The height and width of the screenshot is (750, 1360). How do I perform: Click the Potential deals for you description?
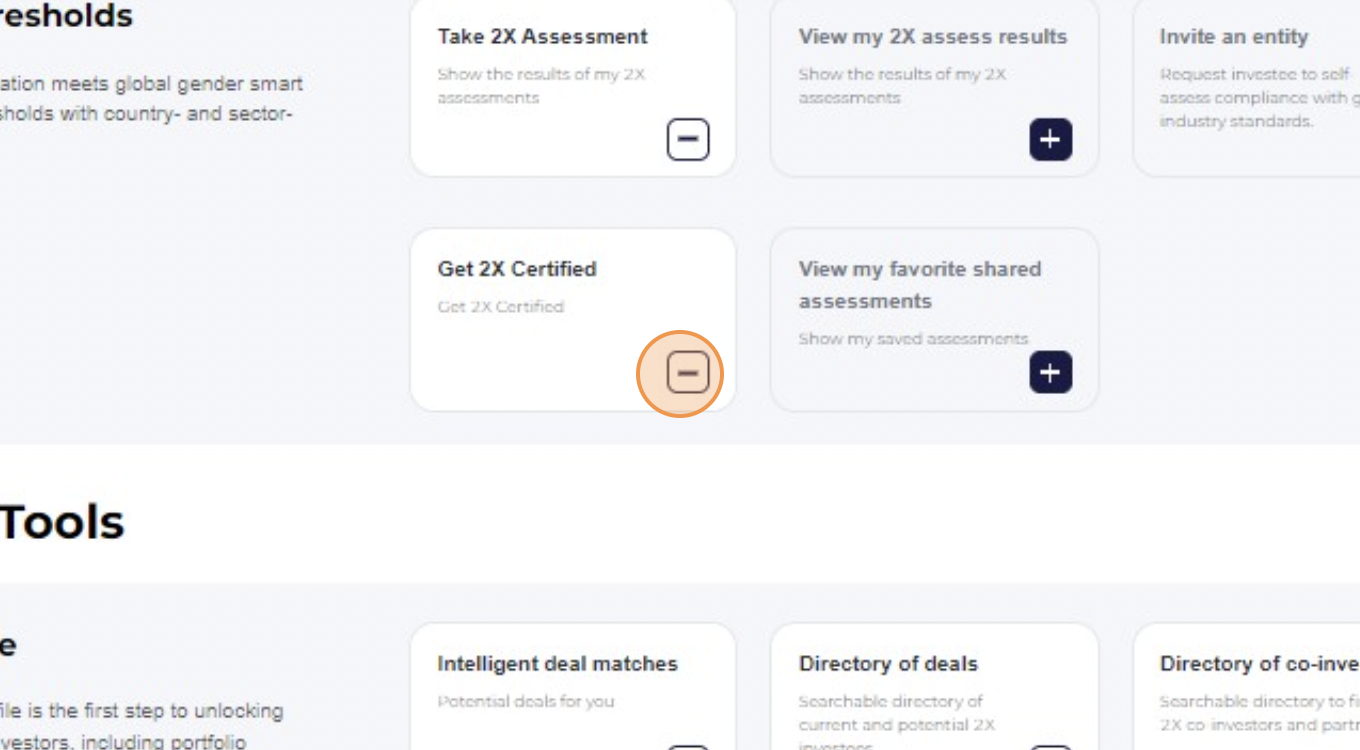(526, 702)
